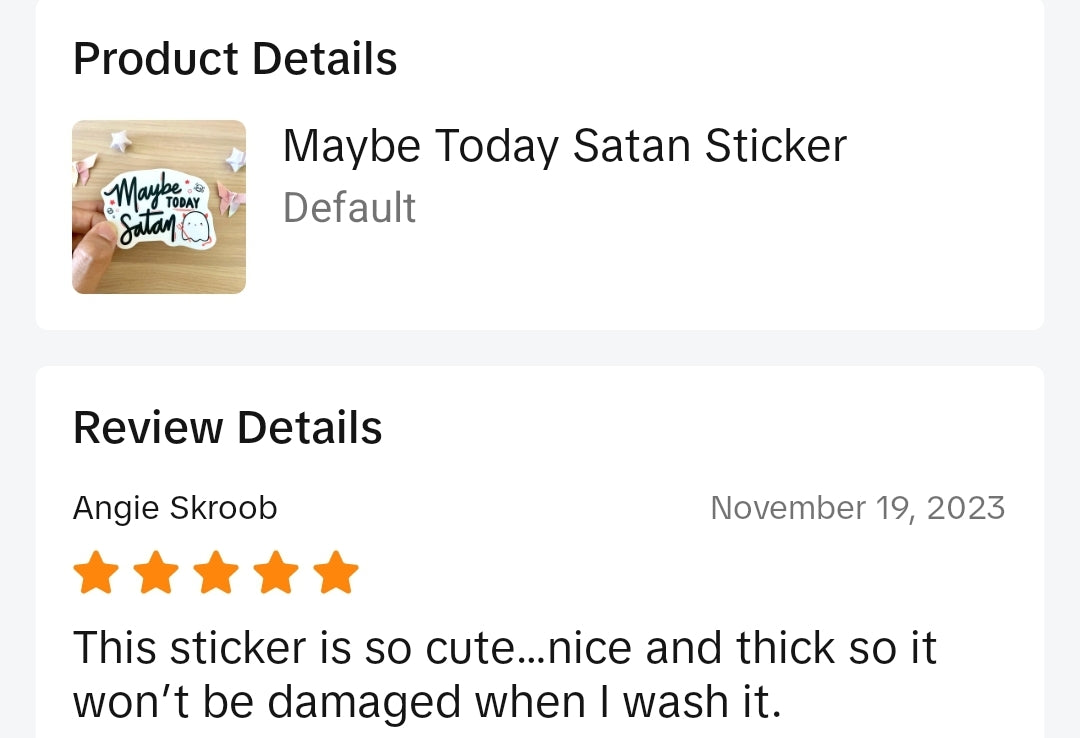Open the Maybe Today Satan sticker product image
The width and height of the screenshot is (1080, 738).
[x=159, y=206]
